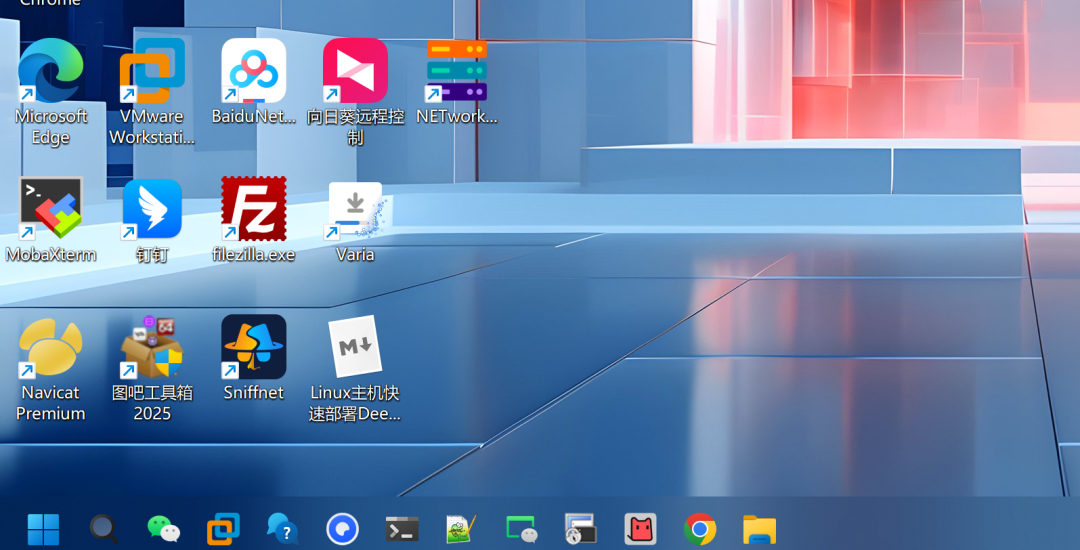
Task: Click the window-with-lock taskbar icon
Action: [581, 529]
